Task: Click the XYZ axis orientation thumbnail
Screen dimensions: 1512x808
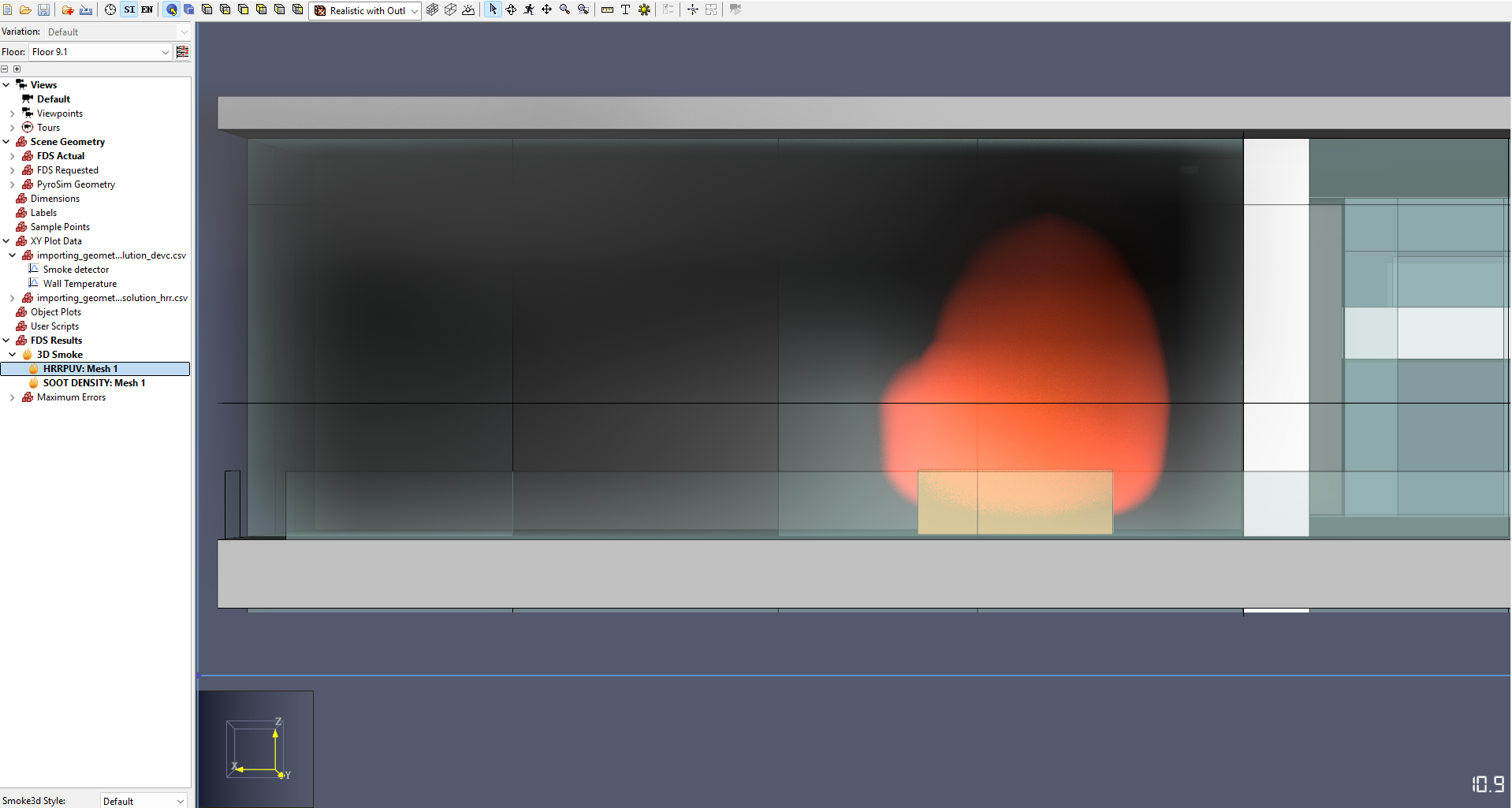Action: click(x=256, y=749)
